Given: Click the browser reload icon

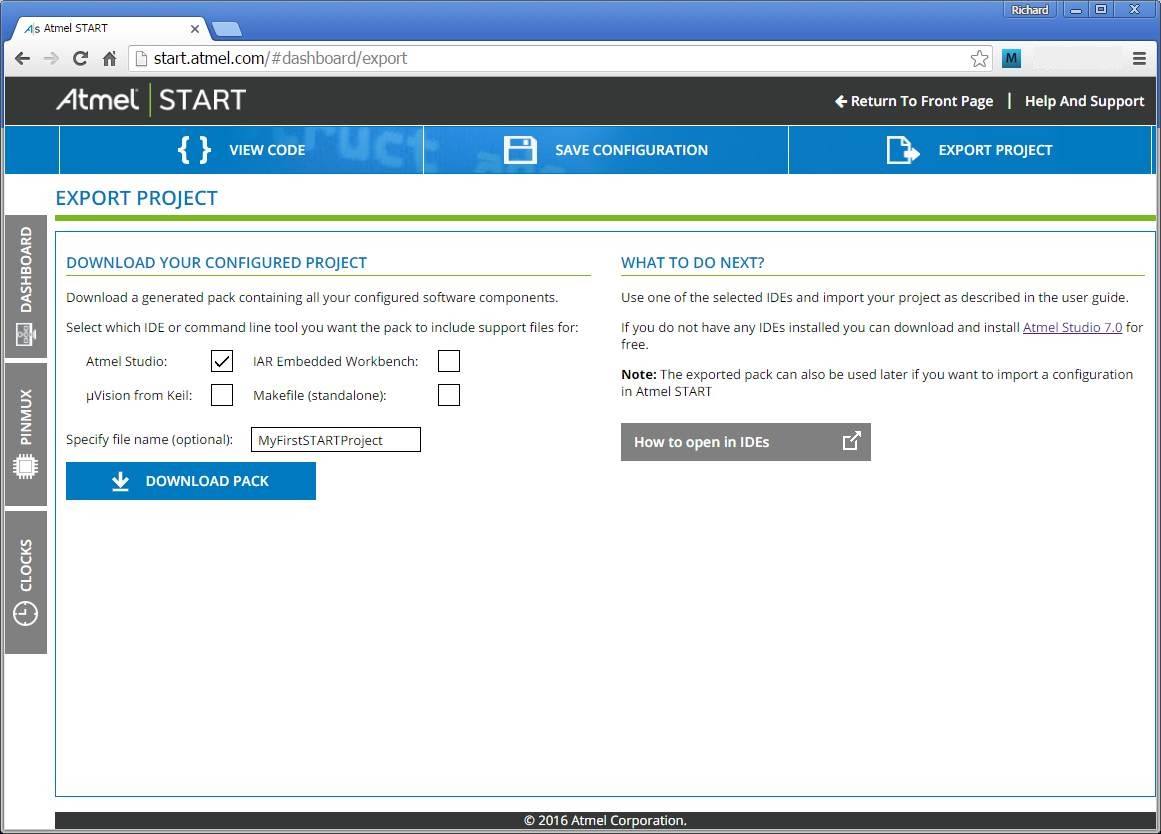Looking at the screenshot, I should point(81,58).
